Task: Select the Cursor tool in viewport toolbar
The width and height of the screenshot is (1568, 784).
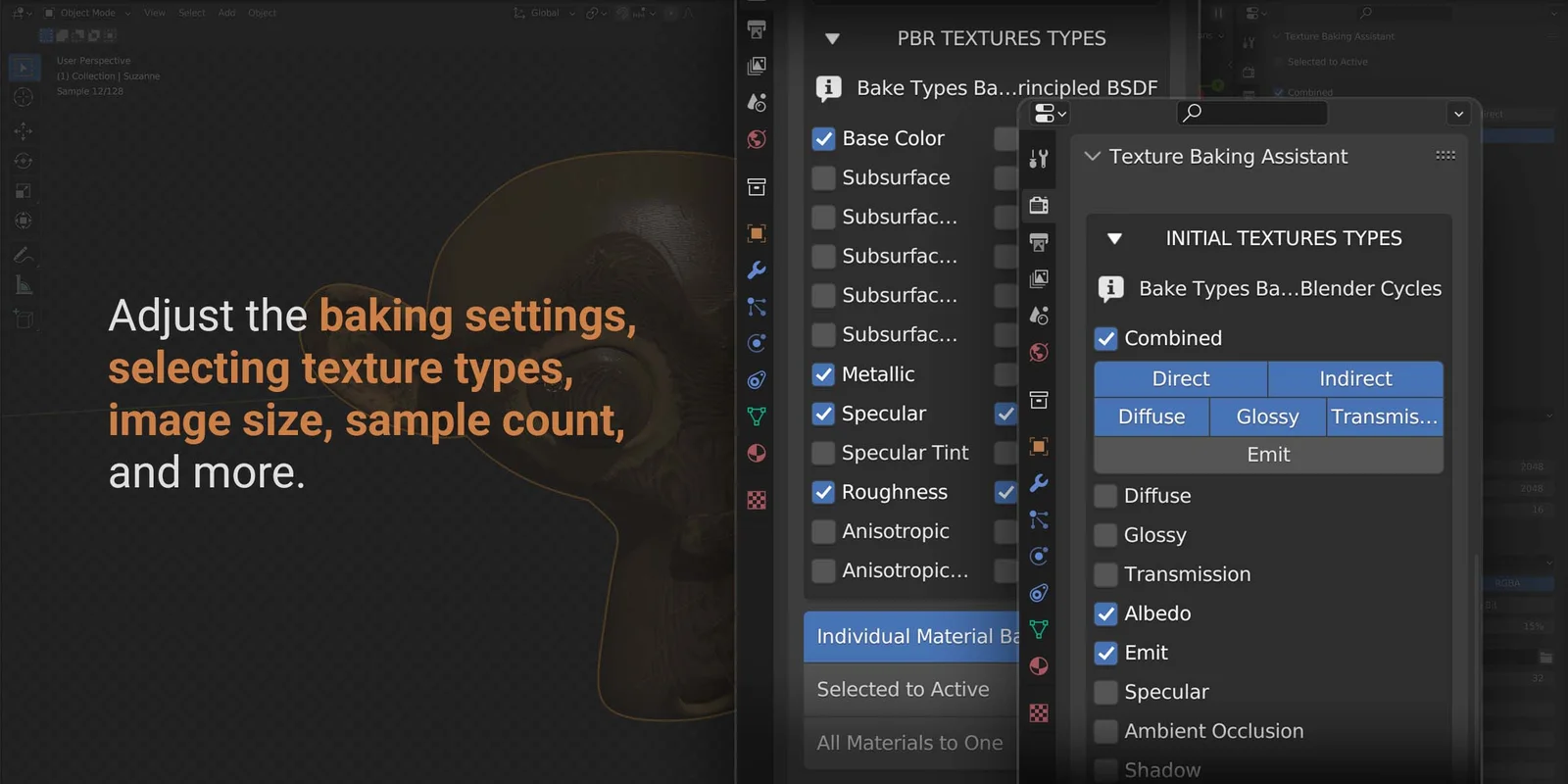Action: 24,97
